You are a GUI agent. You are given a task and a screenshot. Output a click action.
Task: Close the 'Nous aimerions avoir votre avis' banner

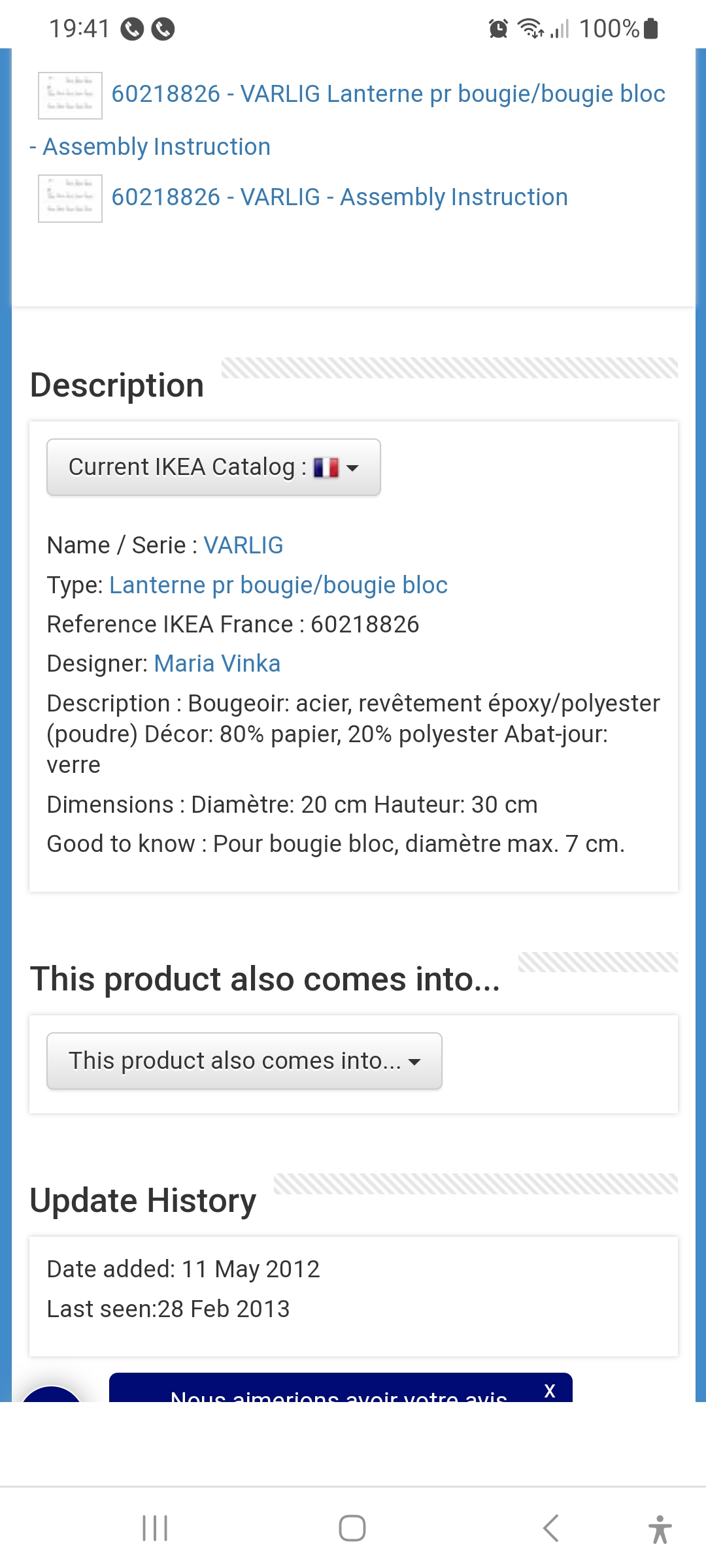click(550, 1390)
